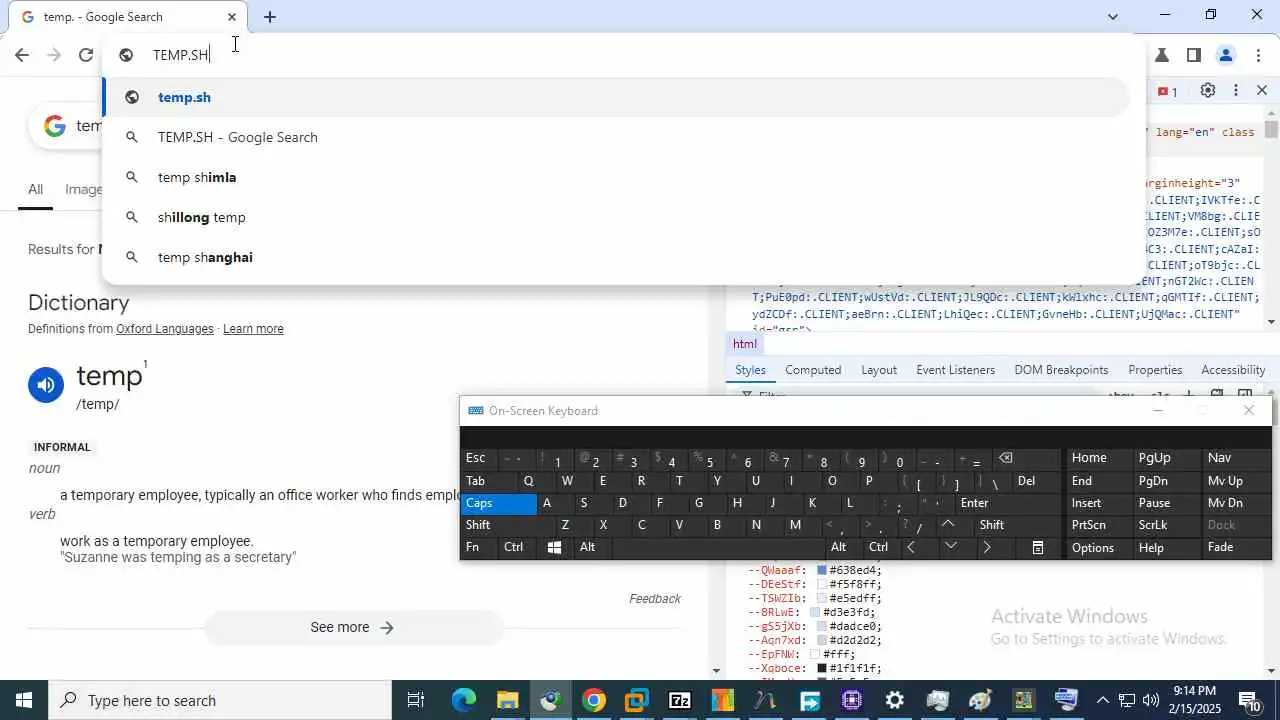Choose the 'temp shanghai' suggestion
The image size is (1280, 720).
coord(616,257)
